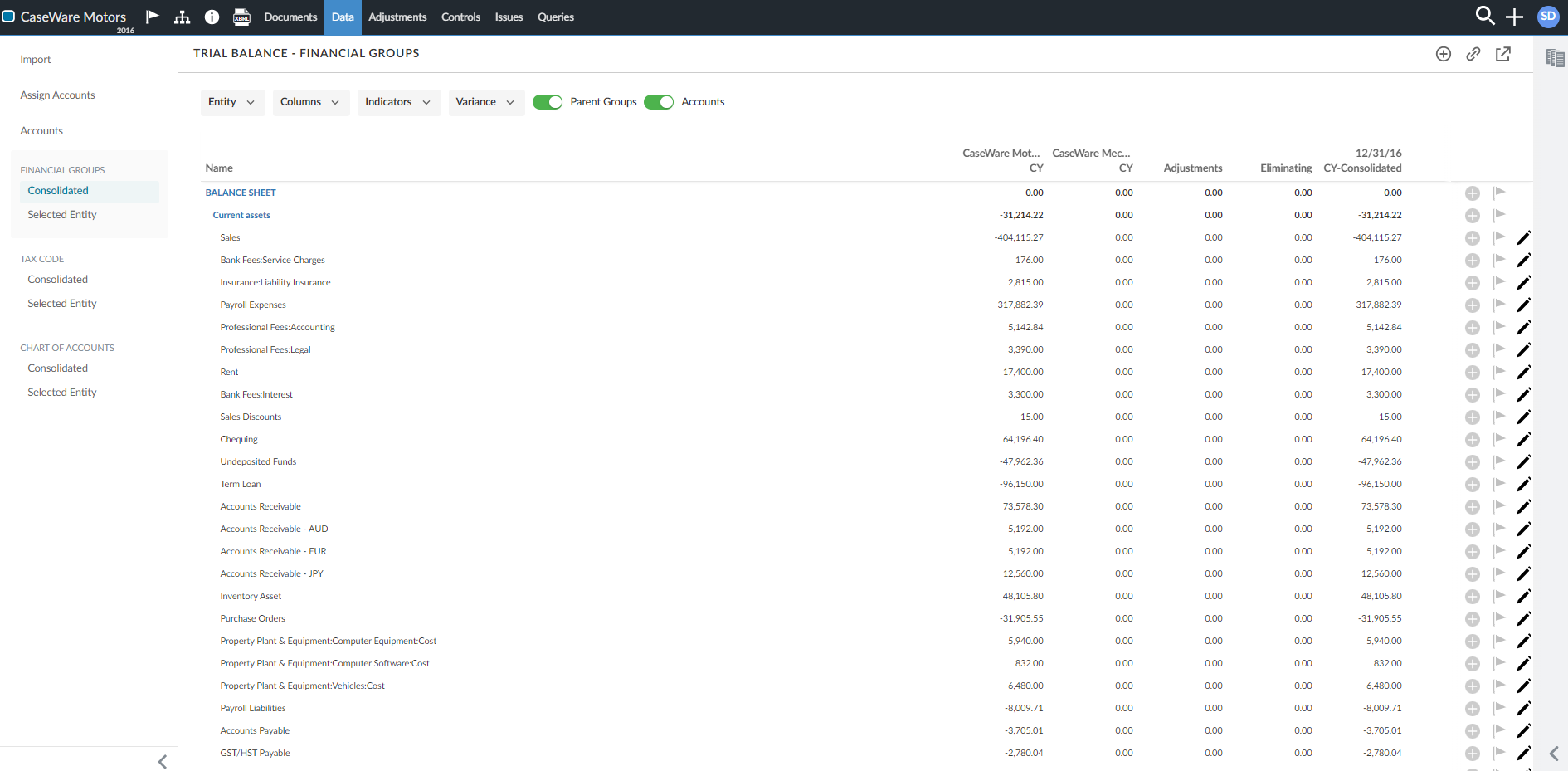The height and width of the screenshot is (771, 1568).
Task: Click the link/chain icon near page title
Action: (1473, 54)
